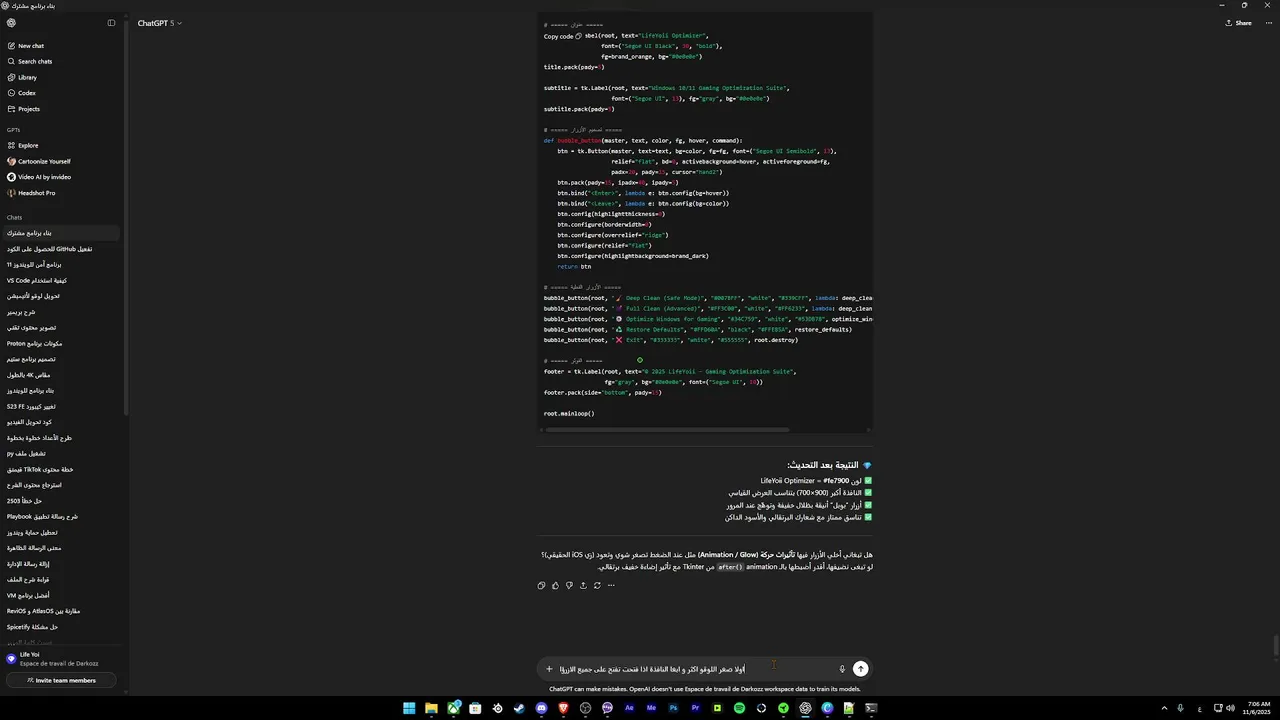
Task: Open Adobe Media Encoder from the taskbar
Action: 651,708
